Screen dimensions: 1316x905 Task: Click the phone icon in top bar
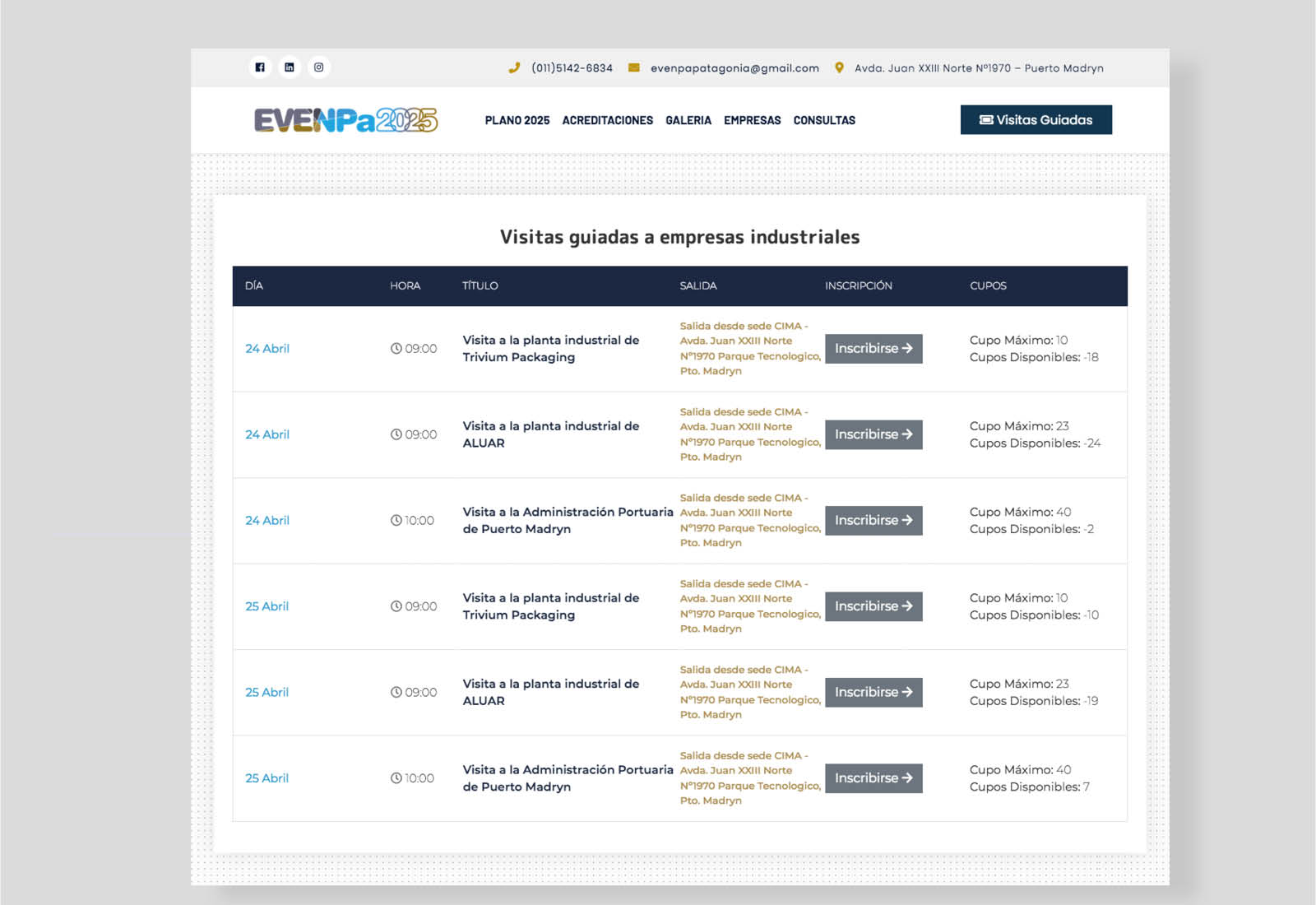514,68
